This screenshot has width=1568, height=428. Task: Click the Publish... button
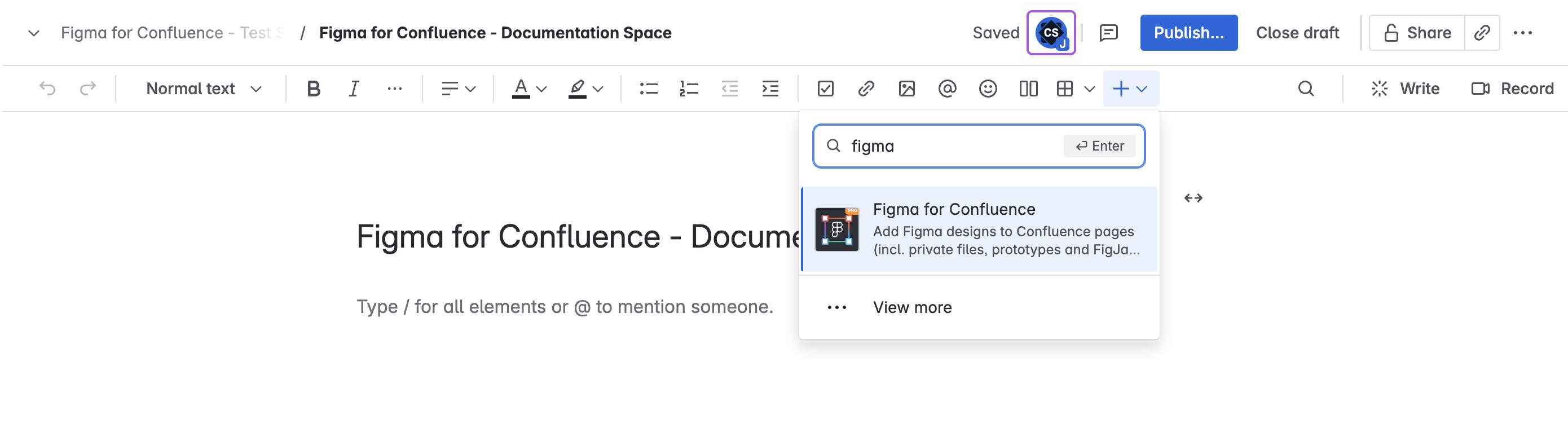click(1189, 33)
